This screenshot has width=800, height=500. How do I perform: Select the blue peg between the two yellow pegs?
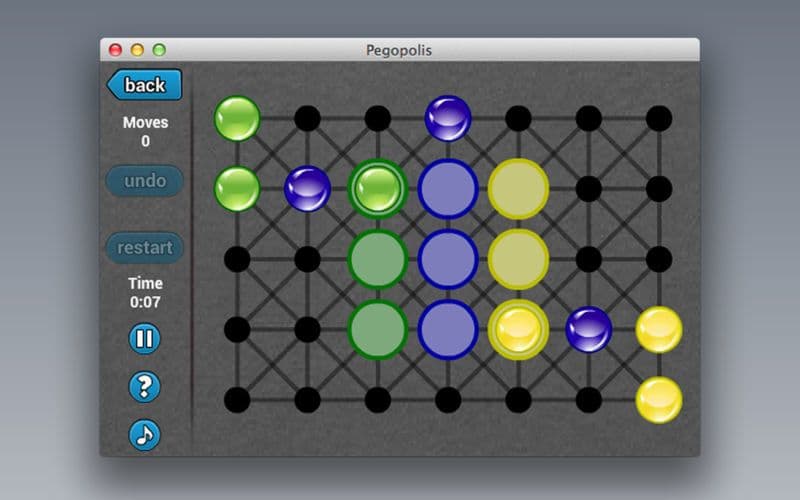(589, 330)
